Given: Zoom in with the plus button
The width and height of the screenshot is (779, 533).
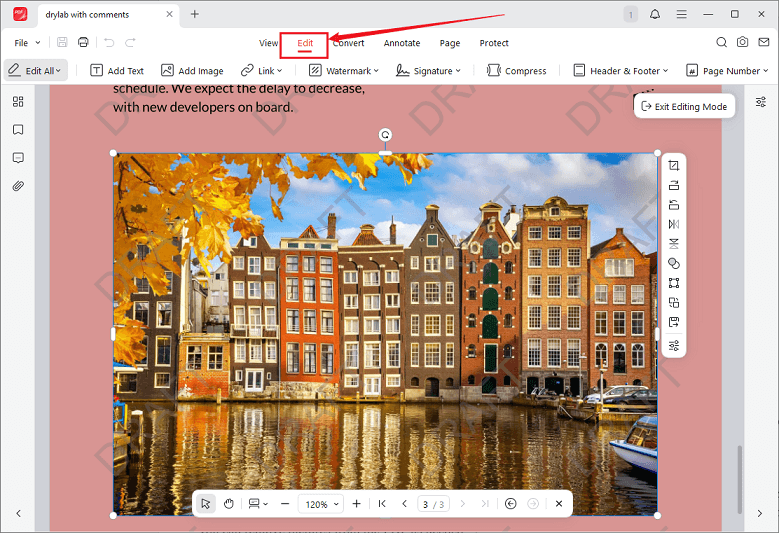Looking at the screenshot, I should pyautogui.click(x=356, y=504).
